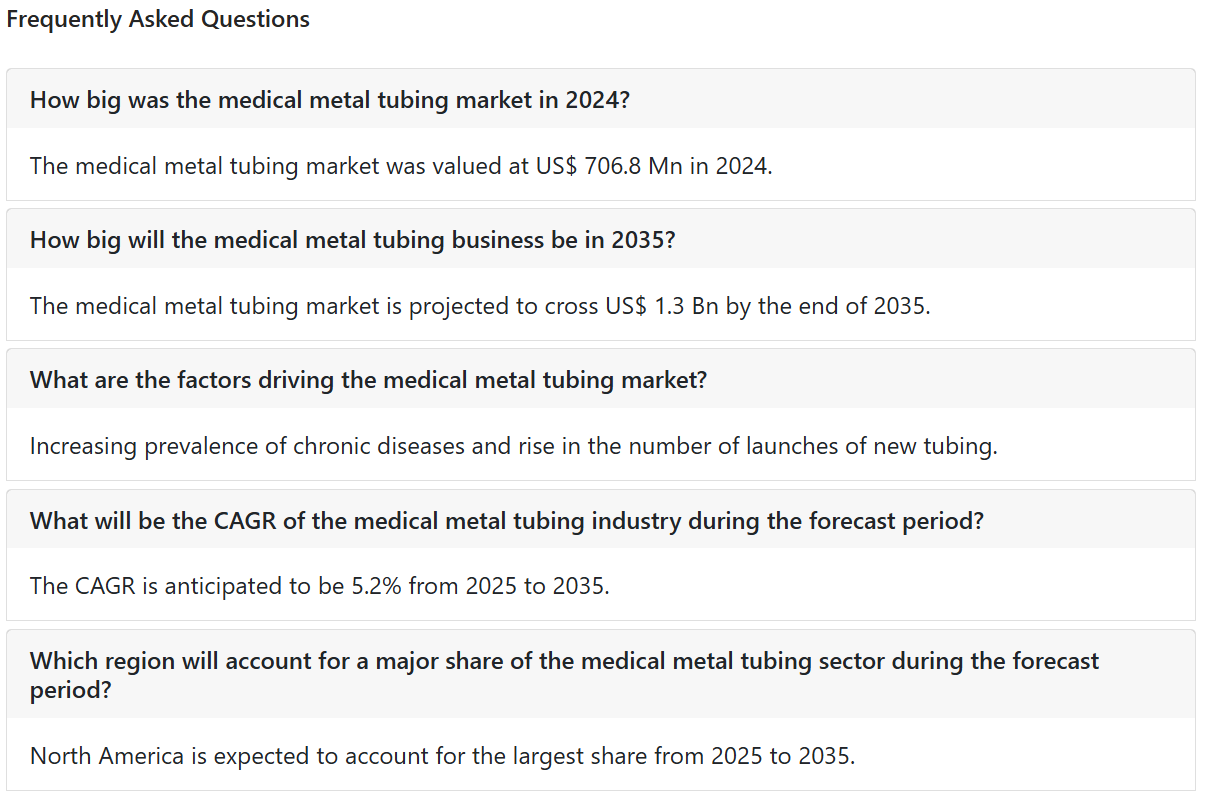Click the answer about crossing US$ 1.3 Bn by 2035
The height and width of the screenshot is (795, 1207).
click(x=480, y=305)
